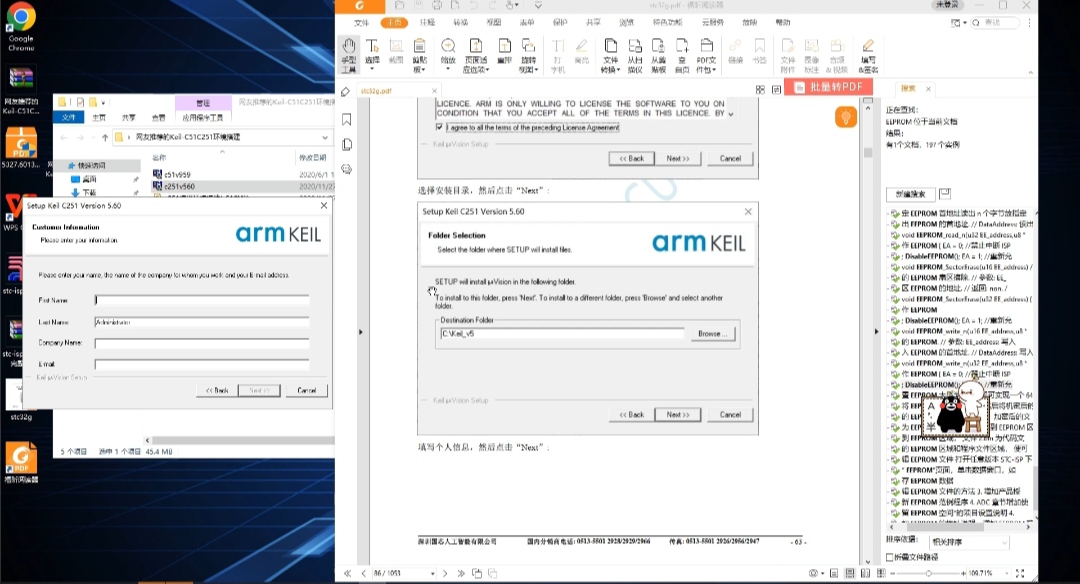Click the Blank Page tool
This screenshot has height=584, width=1080.
pyautogui.click(x=682, y=54)
